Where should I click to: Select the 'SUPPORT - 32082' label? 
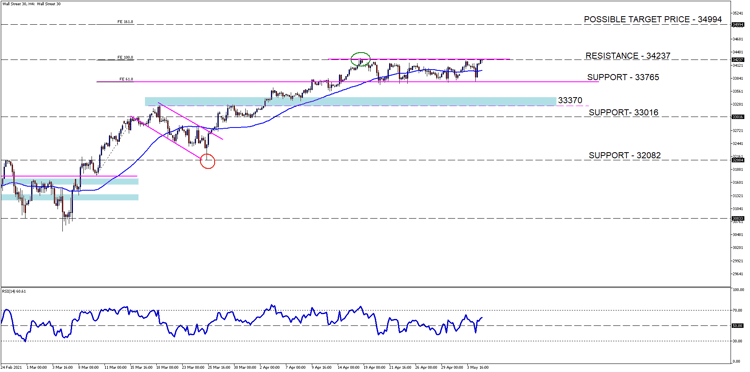pyautogui.click(x=624, y=155)
